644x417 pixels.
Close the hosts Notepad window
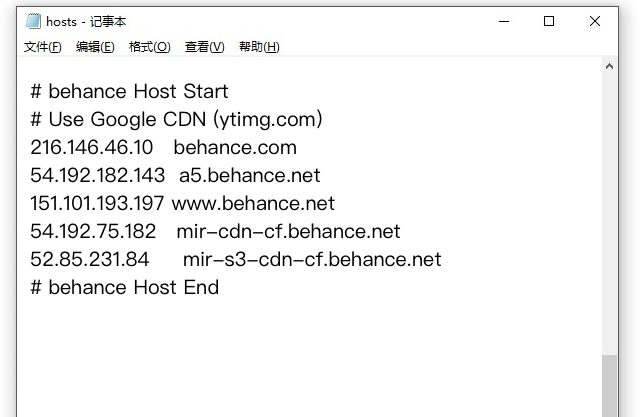tap(596, 21)
